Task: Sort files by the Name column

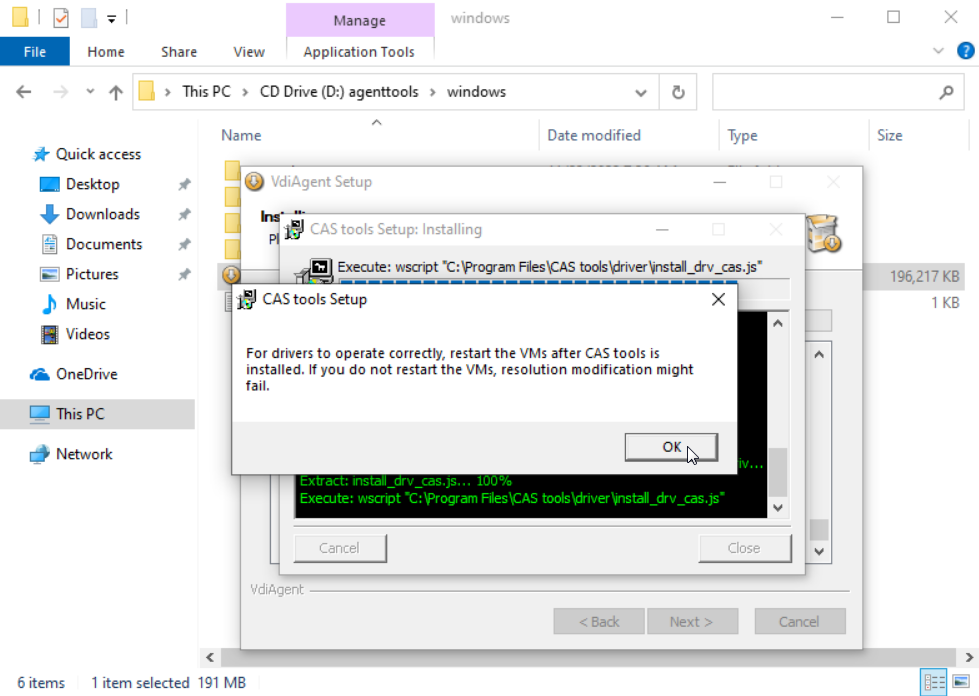Action: [241, 135]
